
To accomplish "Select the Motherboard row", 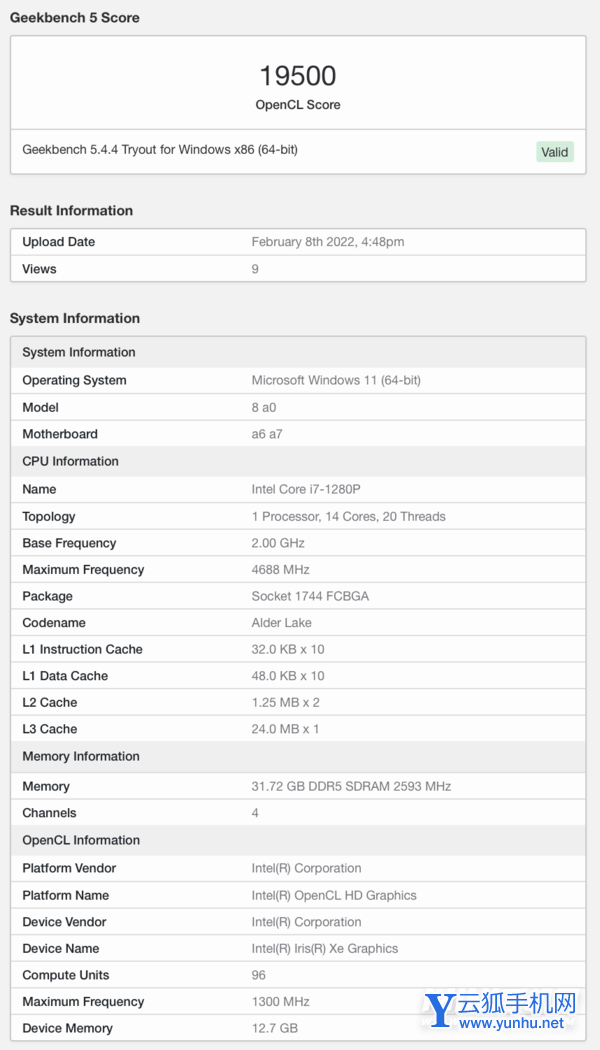I will point(298,434).
